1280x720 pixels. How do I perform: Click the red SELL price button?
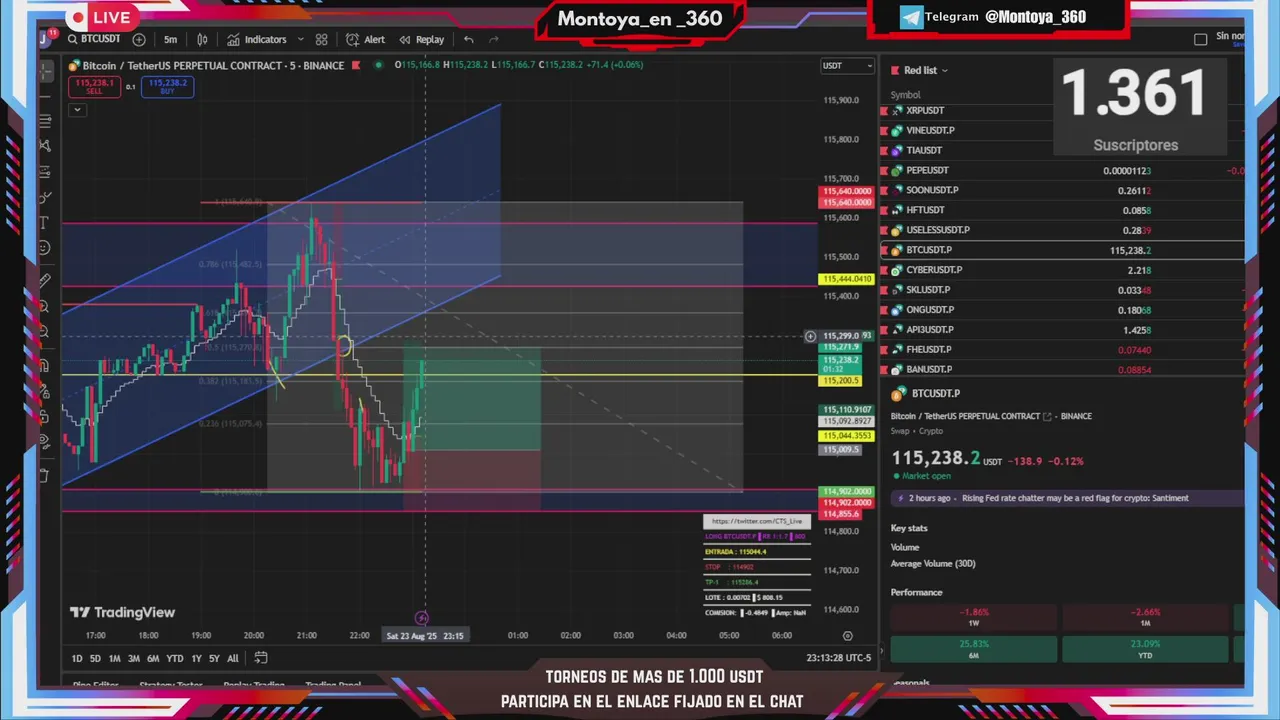click(94, 87)
